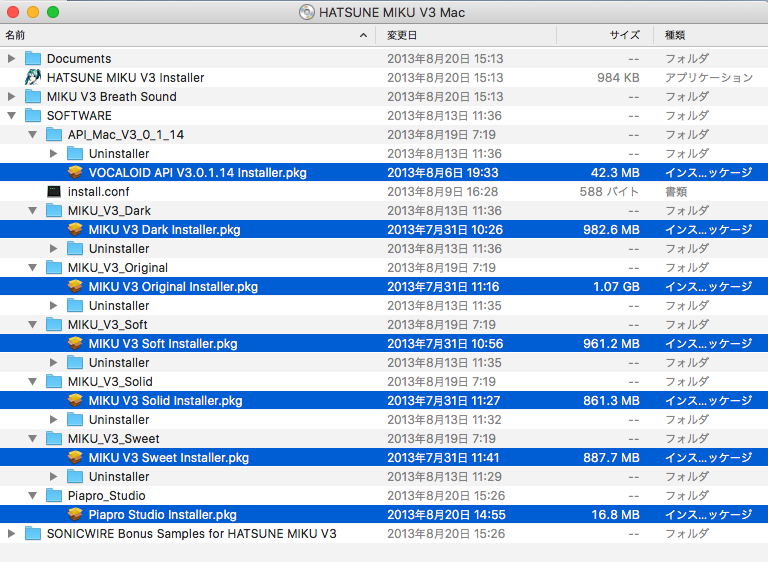Click the MIKU_V3_Original folder icon
The height and width of the screenshot is (562, 768).
tap(54, 268)
